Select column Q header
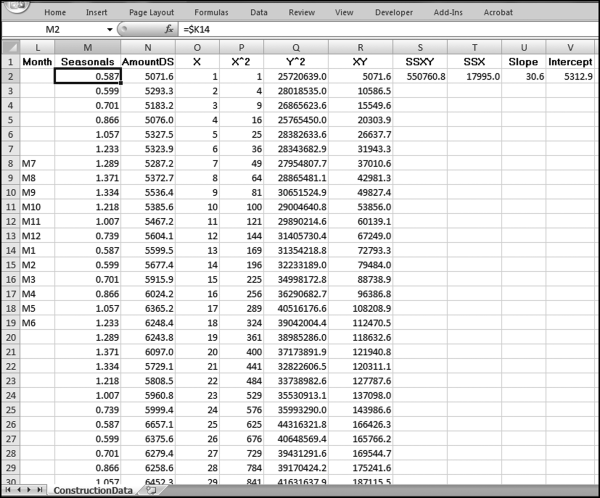The width and height of the screenshot is (600, 498). tap(296, 47)
